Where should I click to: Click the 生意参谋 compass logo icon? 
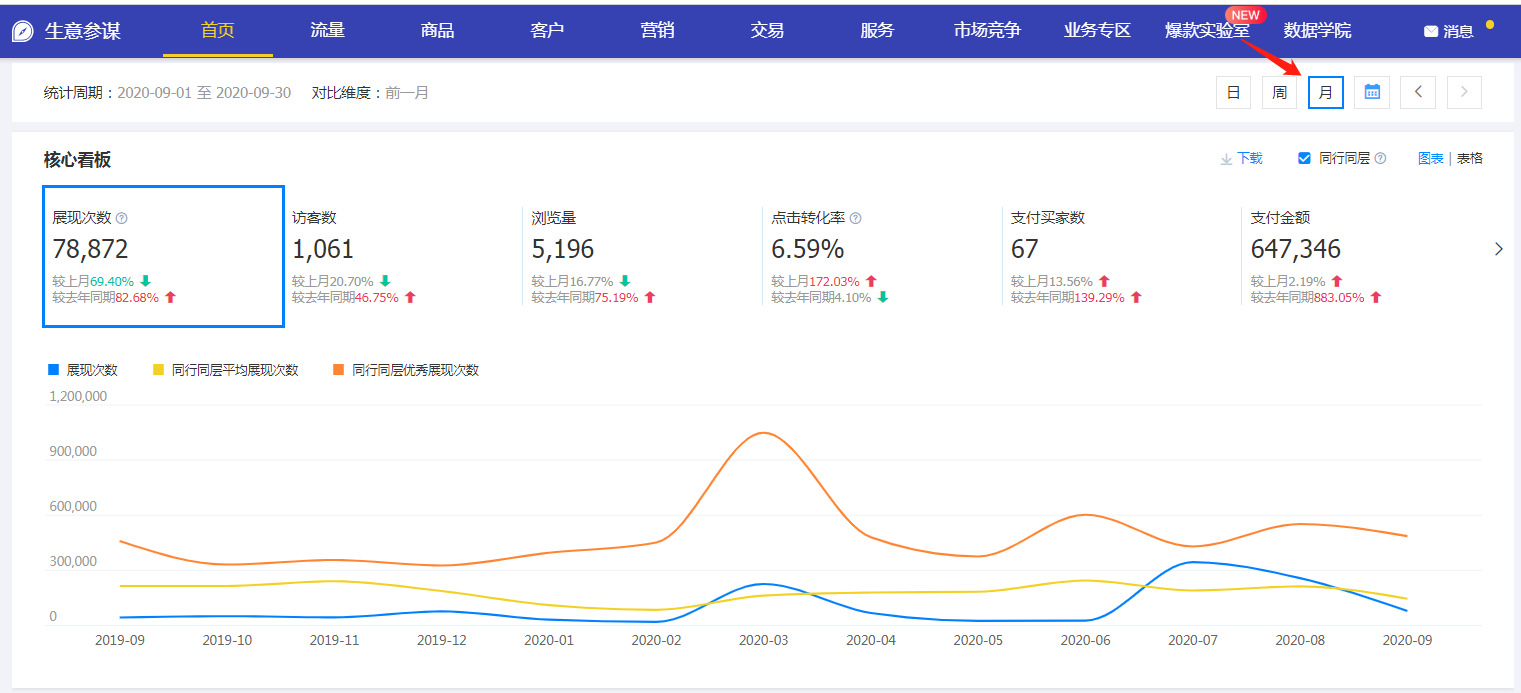[x=23, y=31]
